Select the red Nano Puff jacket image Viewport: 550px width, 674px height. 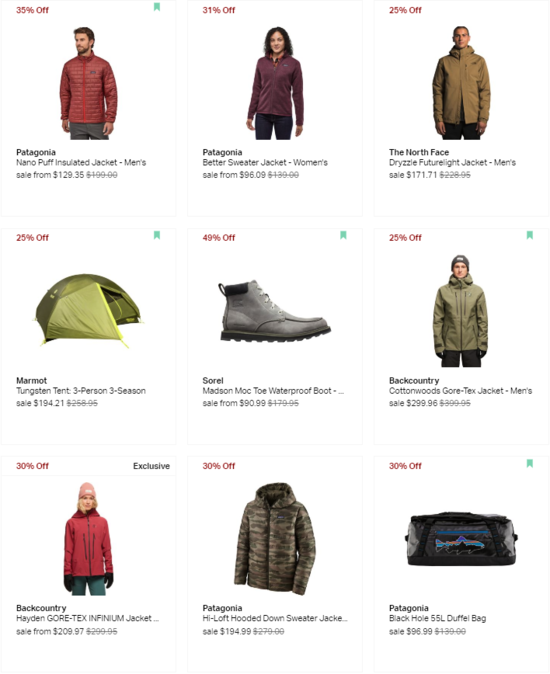pos(89,83)
